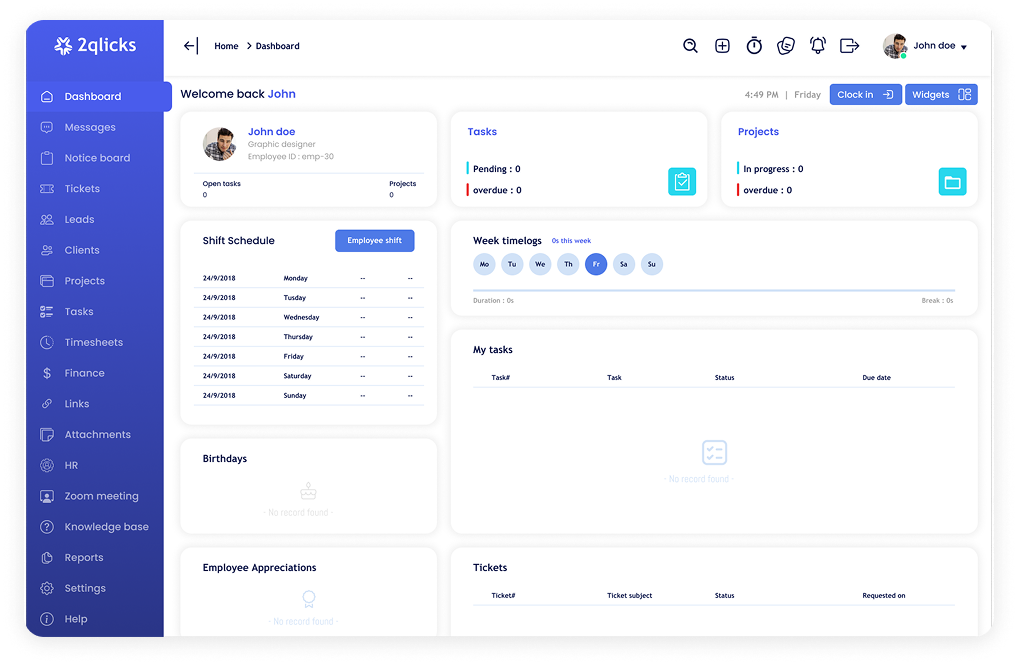1018x665 pixels.
Task: Click the Knowledge base question icon
Action: (x=47, y=527)
